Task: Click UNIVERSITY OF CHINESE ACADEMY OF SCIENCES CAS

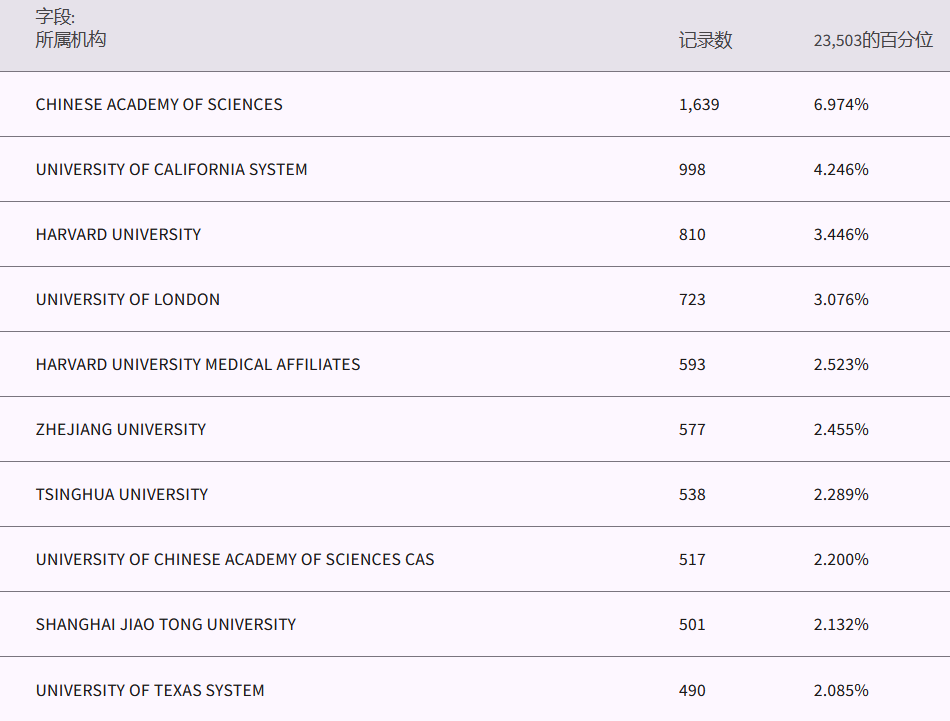Action: [235, 560]
